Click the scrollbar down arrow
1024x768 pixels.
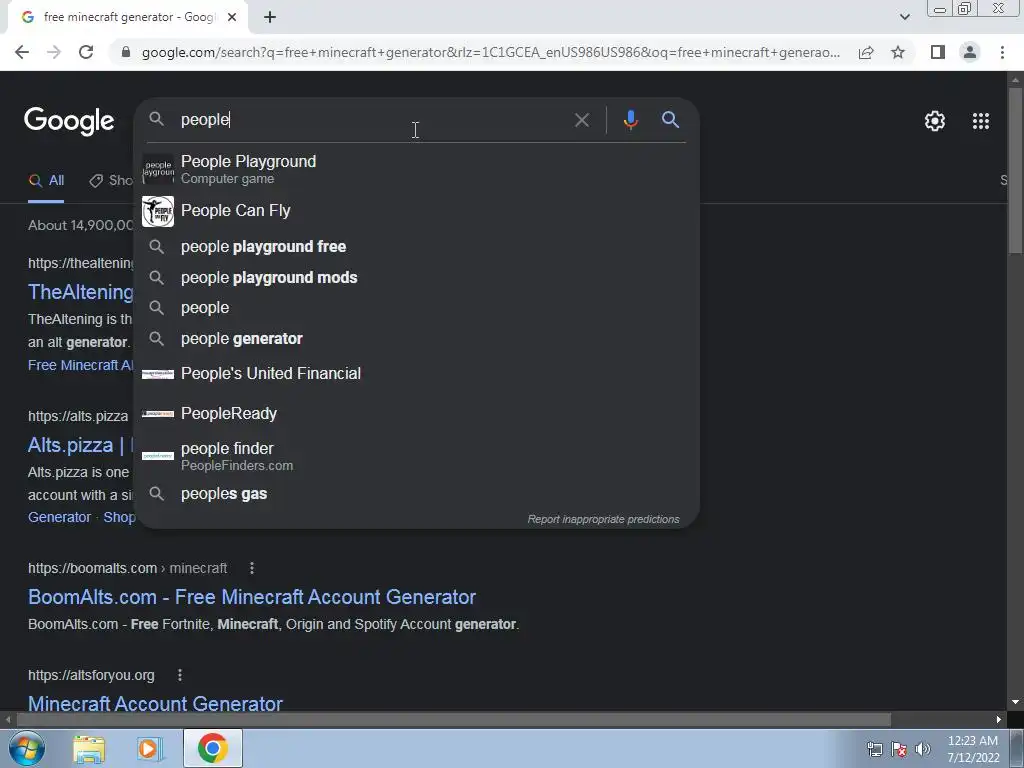(1015, 702)
